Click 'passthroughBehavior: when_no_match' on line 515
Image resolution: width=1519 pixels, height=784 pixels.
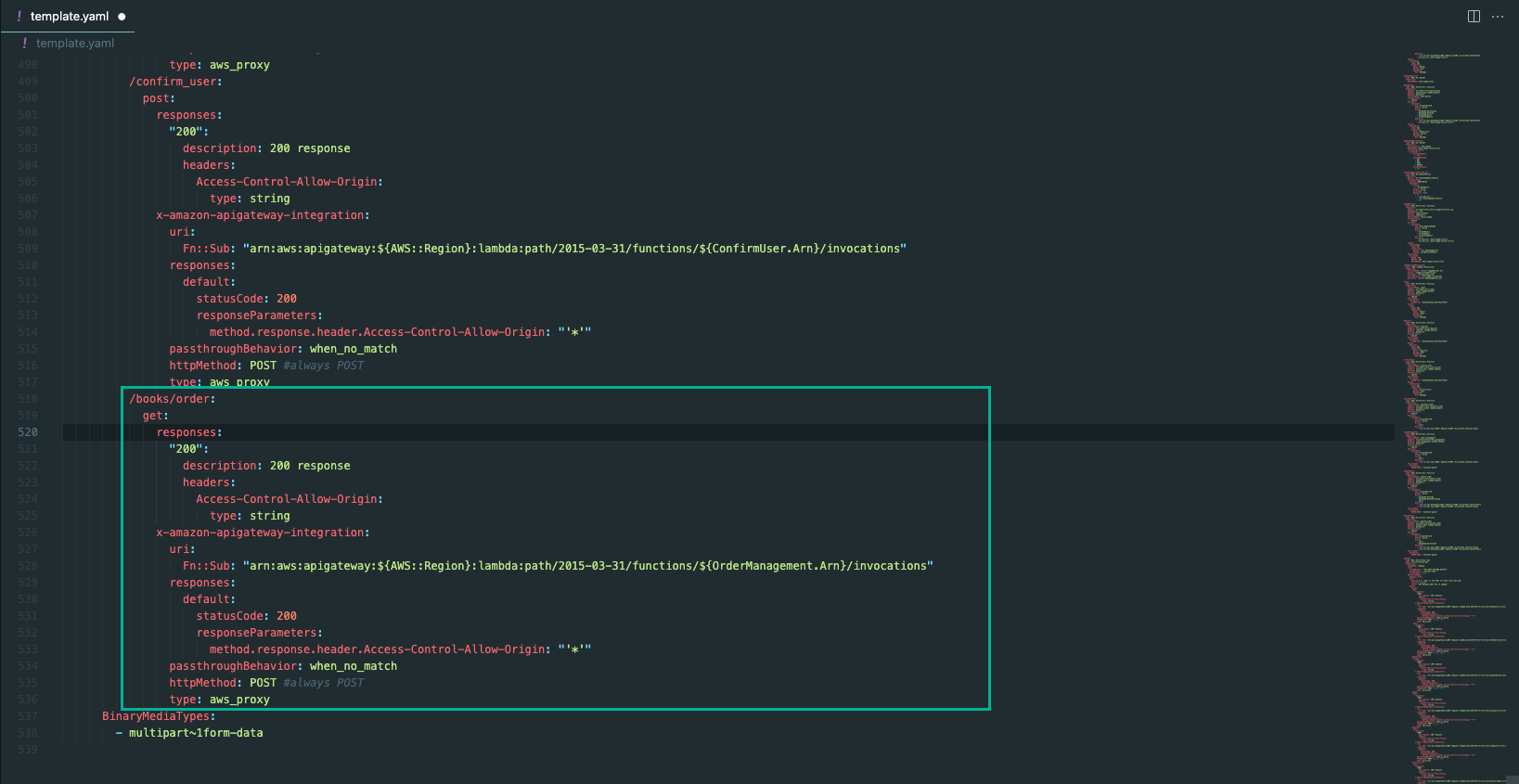click(x=283, y=349)
